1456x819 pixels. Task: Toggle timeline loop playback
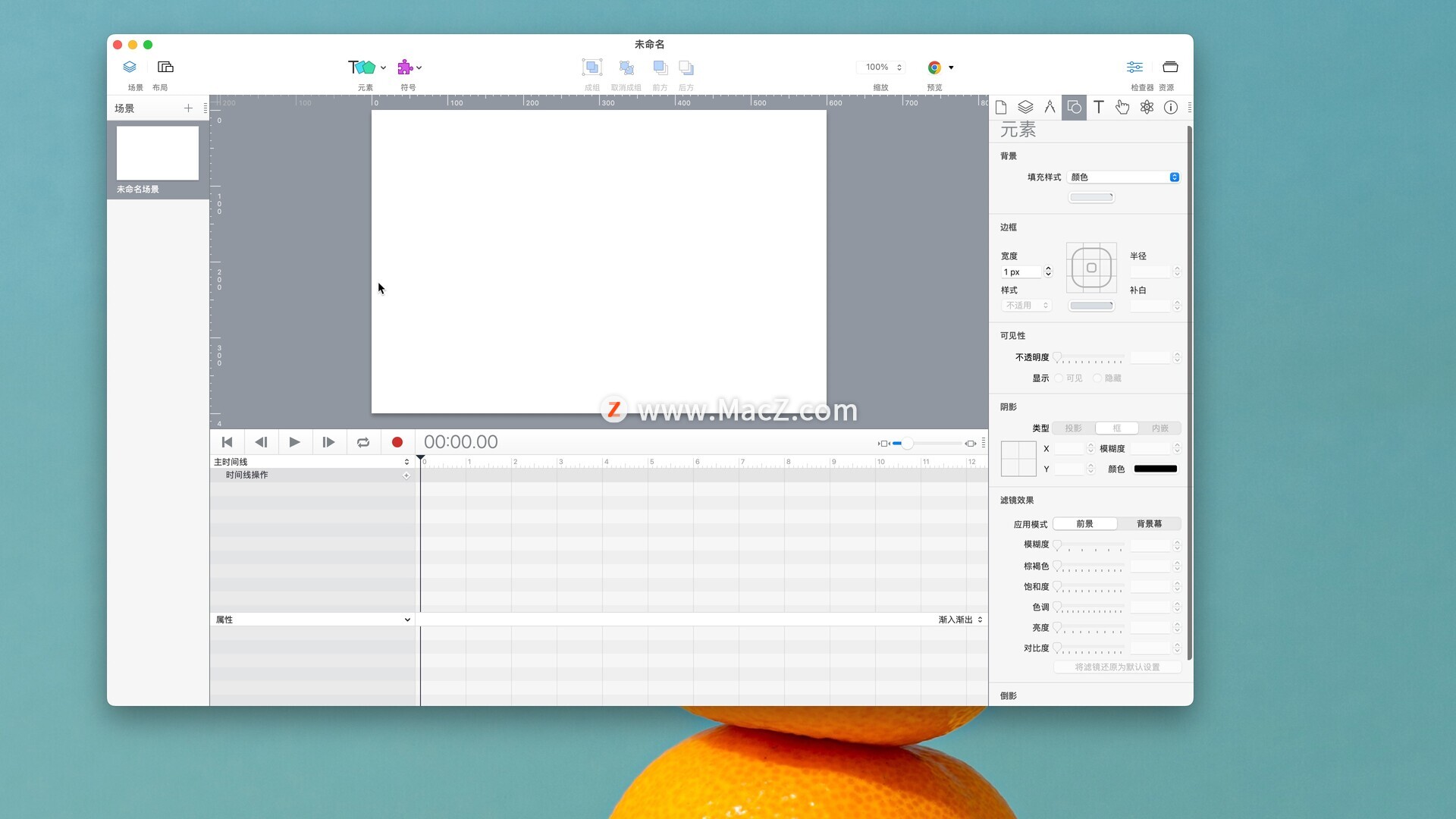(x=363, y=442)
